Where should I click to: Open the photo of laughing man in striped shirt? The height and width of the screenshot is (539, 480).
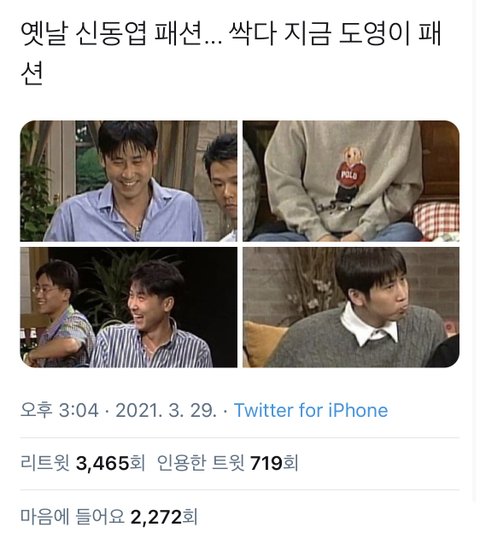pos(129,307)
